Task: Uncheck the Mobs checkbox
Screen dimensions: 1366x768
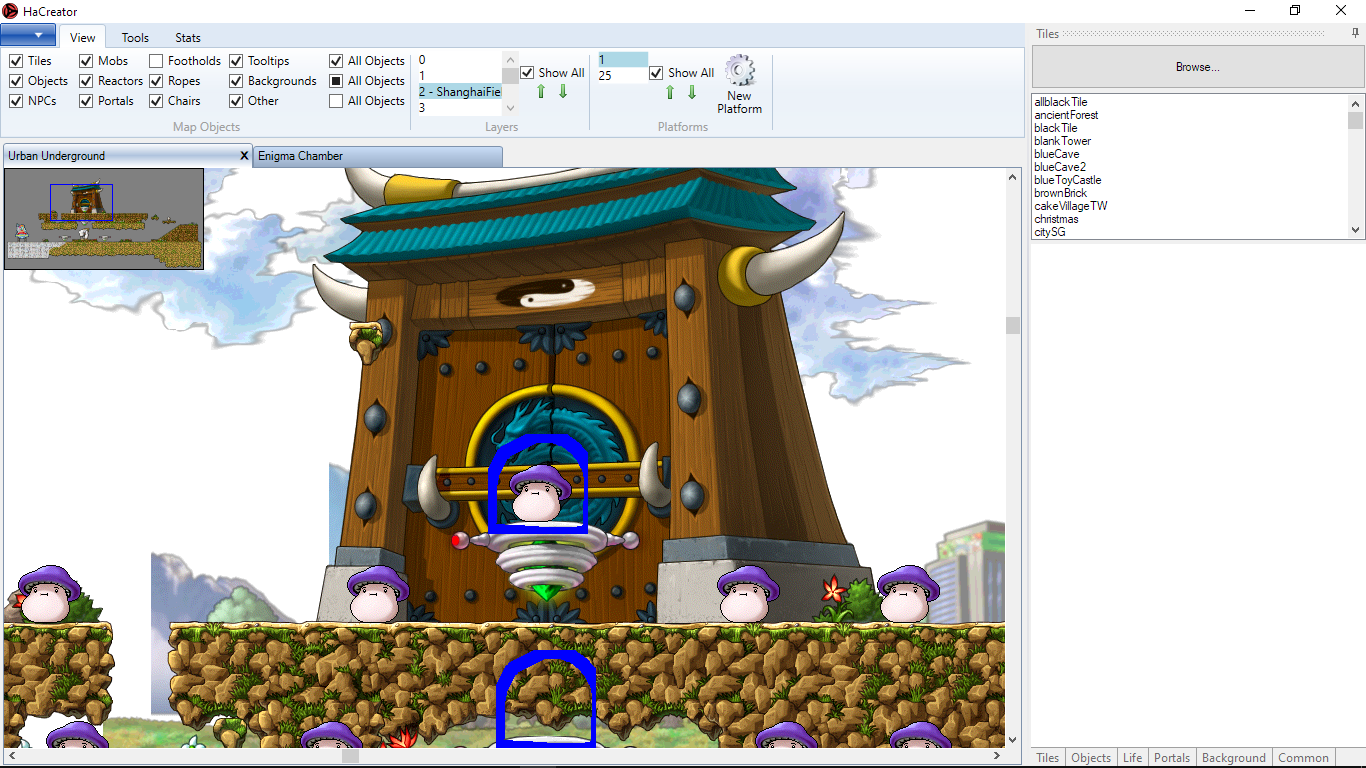Action: [x=86, y=61]
